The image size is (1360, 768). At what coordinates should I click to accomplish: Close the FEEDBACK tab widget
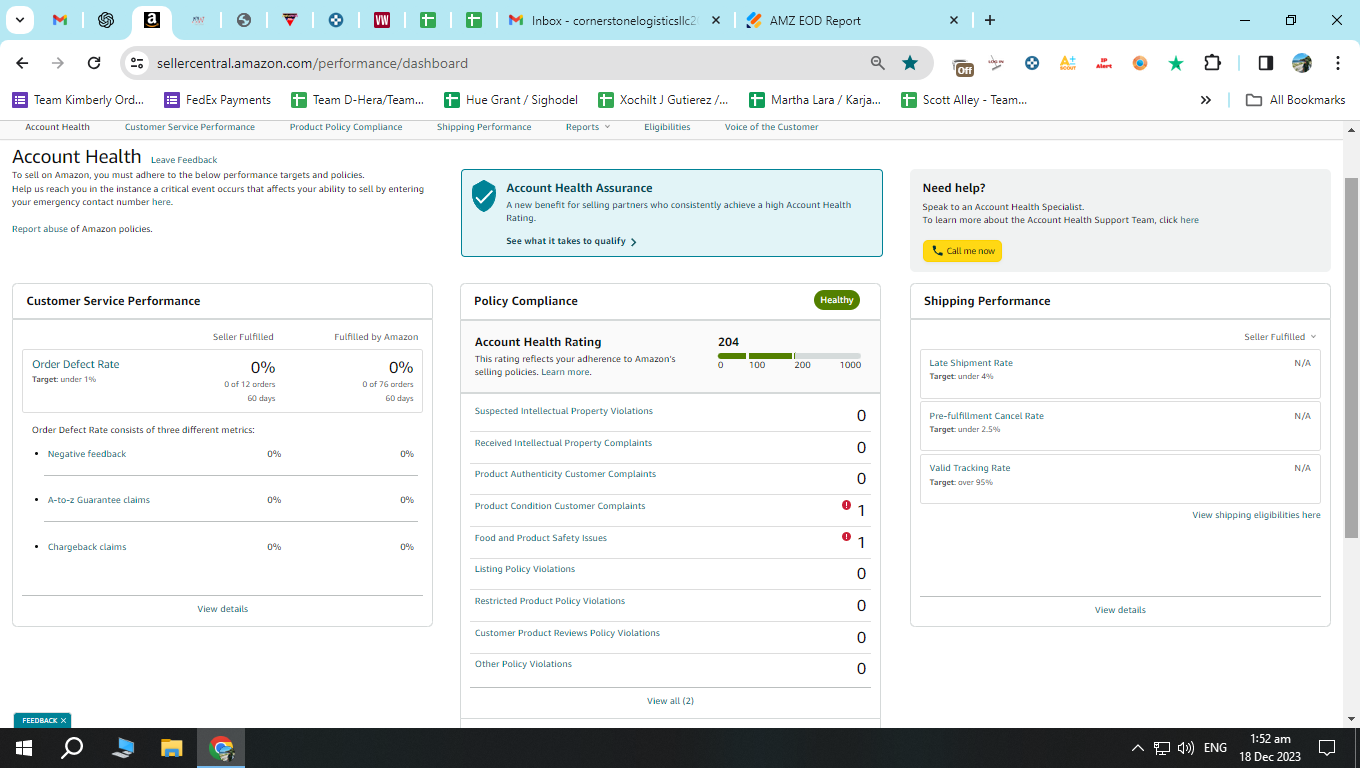(63, 720)
